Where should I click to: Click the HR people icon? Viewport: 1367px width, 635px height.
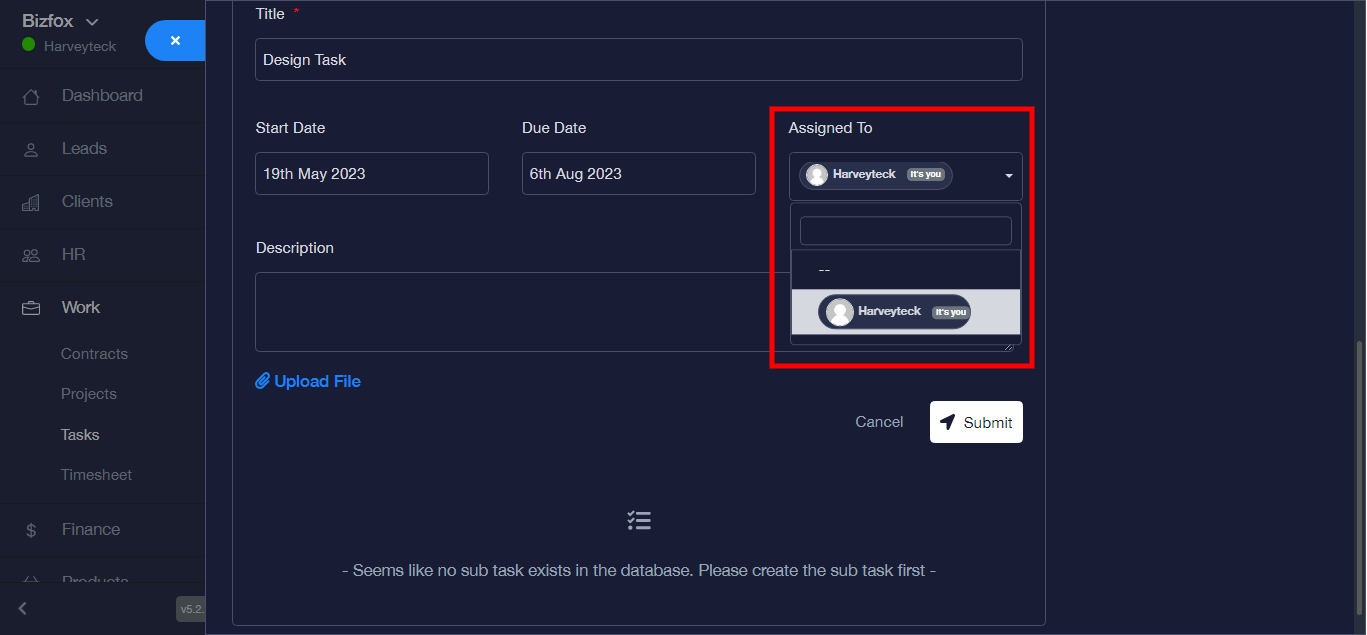pos(31,255)
